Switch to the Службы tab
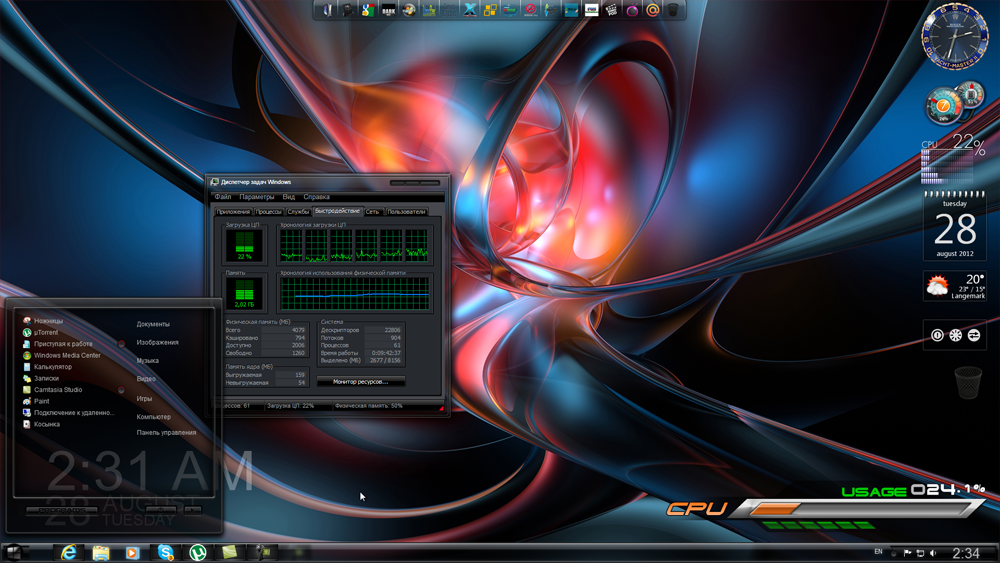 pos(298,212)
